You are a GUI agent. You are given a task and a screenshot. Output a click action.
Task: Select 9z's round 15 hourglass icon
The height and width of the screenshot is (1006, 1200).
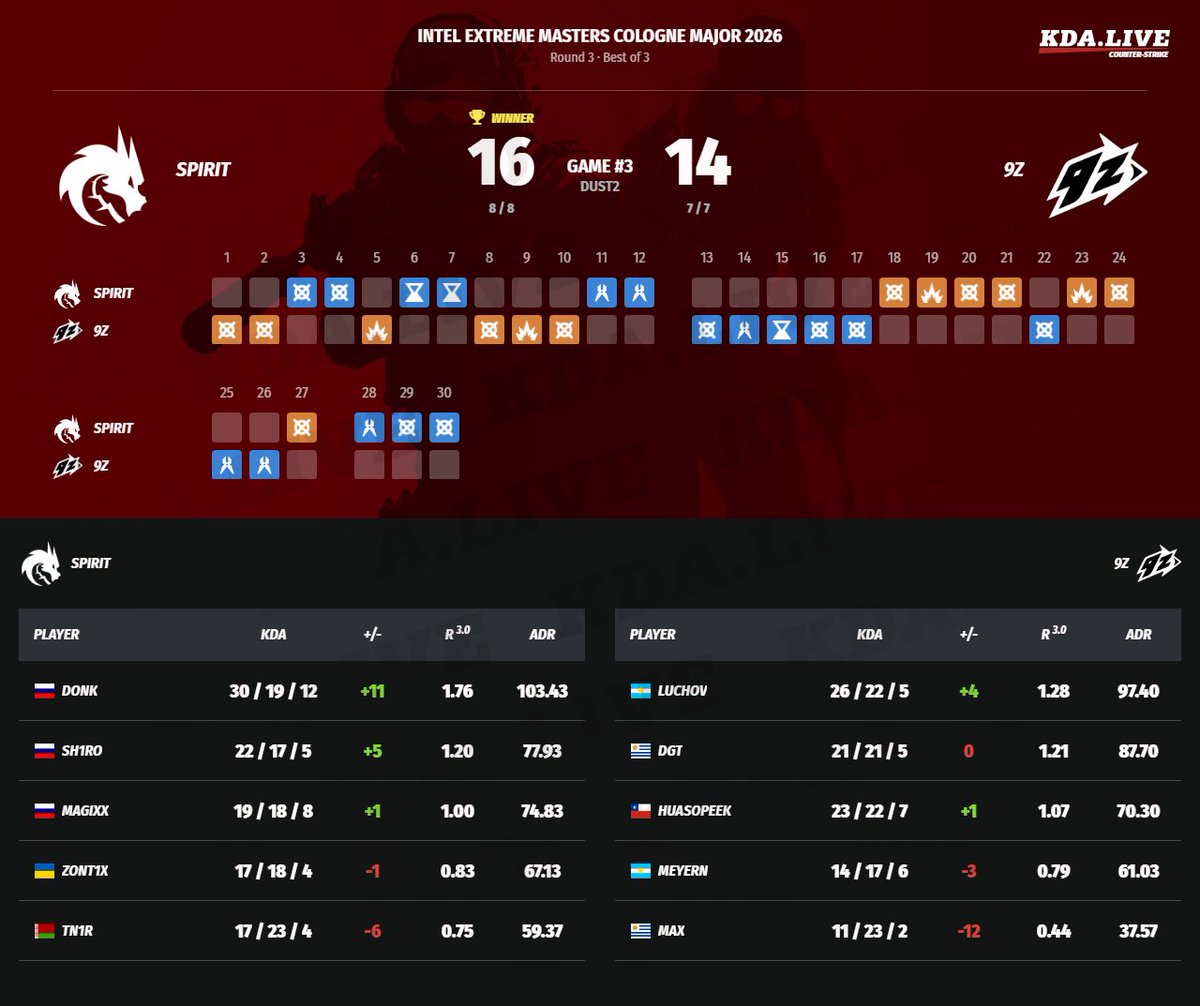782,330
